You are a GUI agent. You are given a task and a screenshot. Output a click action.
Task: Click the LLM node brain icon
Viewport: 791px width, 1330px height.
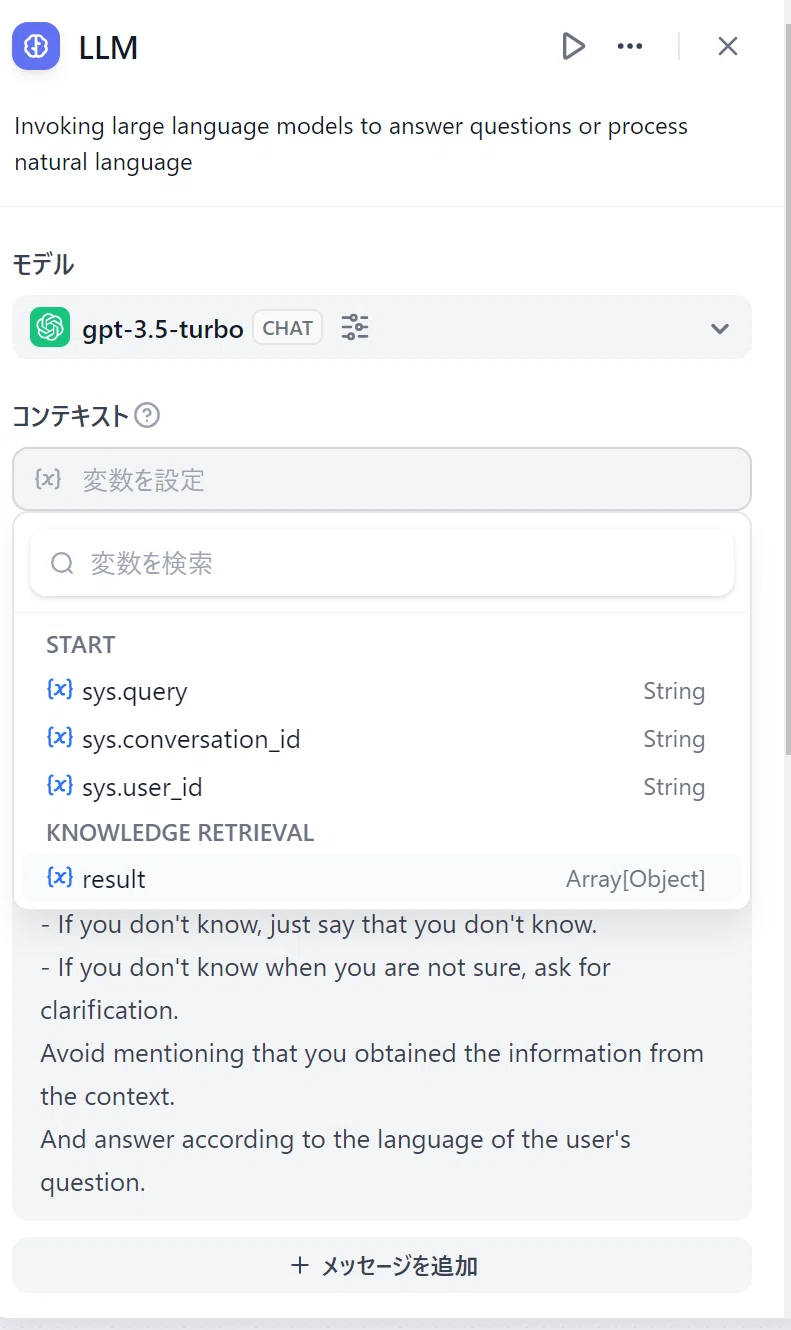coord(36,46)
